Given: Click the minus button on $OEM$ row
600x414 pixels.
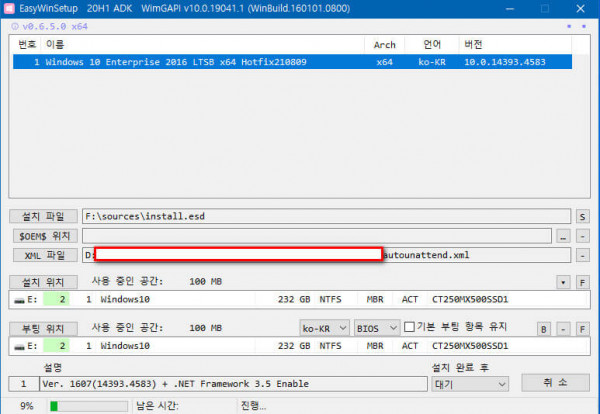Looking at the screenshot, I should tap(582, 236).
